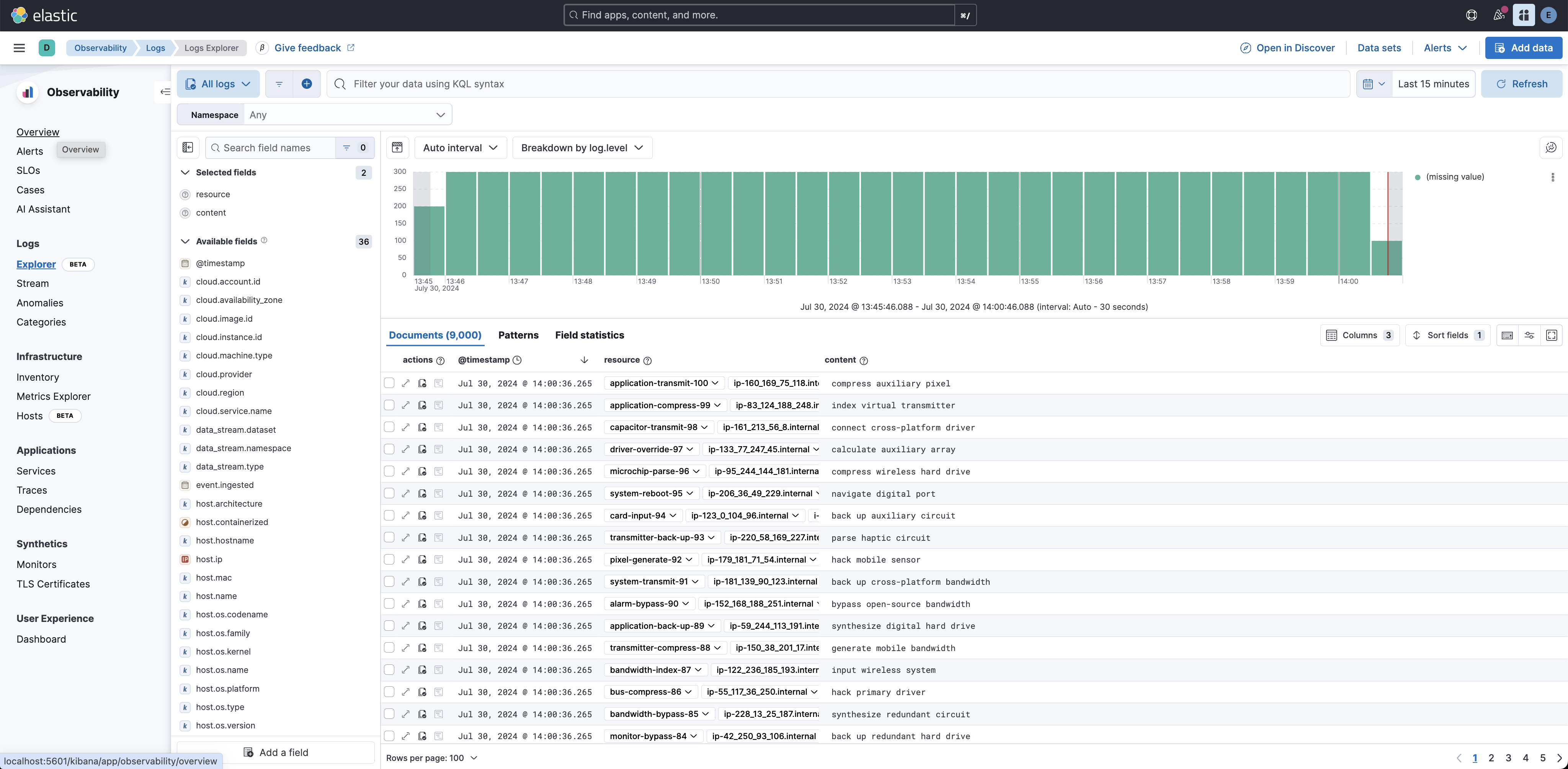Open Metrics Explorer nav item
The image size is (1568, 769).
pos(54,396)
